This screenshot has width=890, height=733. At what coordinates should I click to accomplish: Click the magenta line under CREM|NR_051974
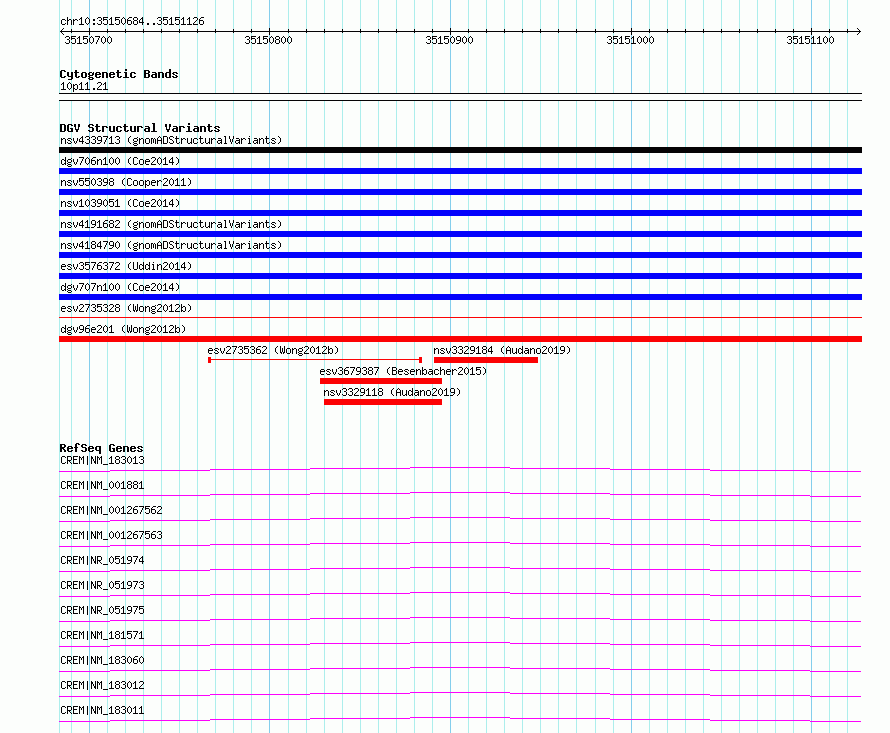click(460, 569)
